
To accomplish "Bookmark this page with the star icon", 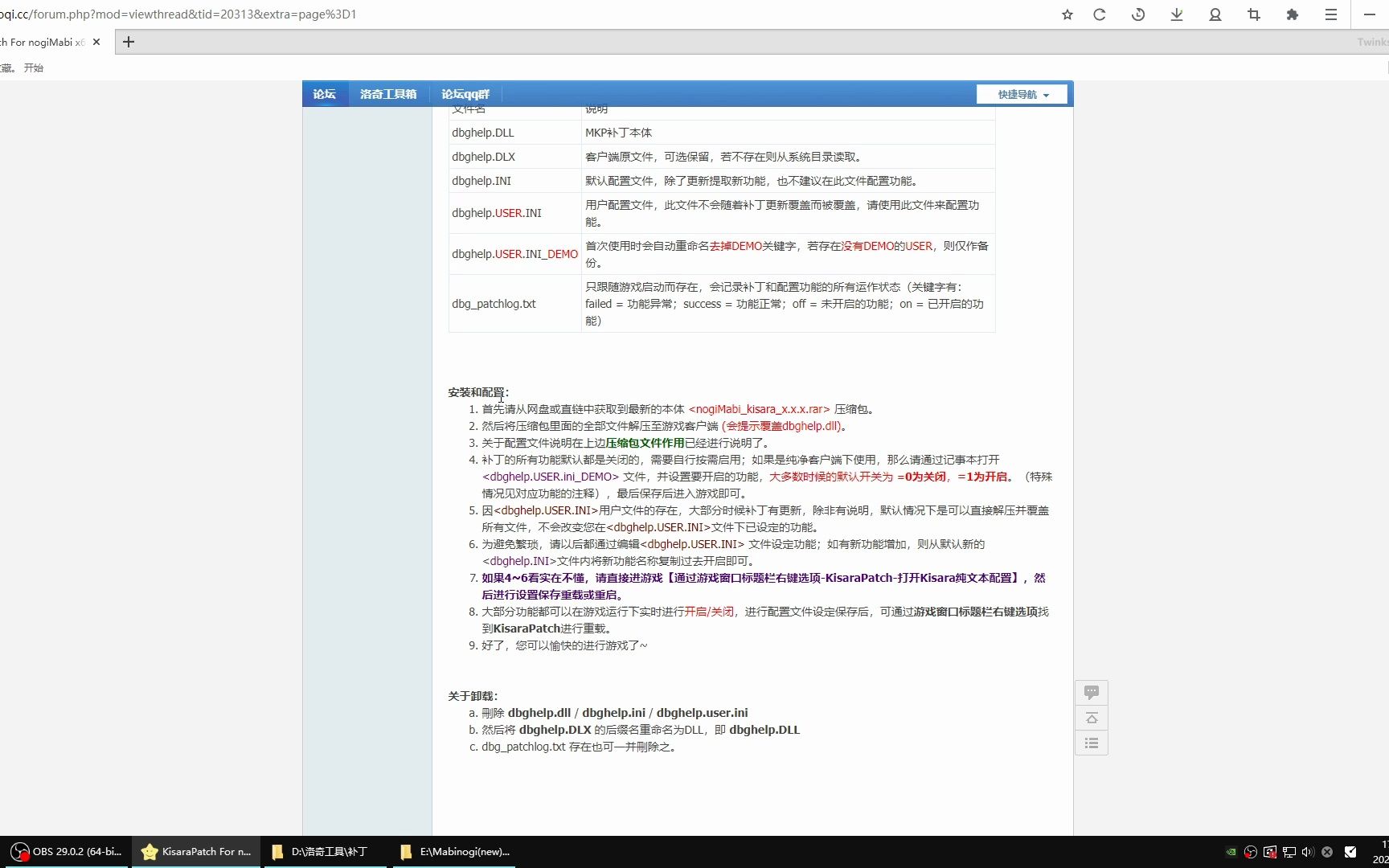I will (x=1067, y=14).
